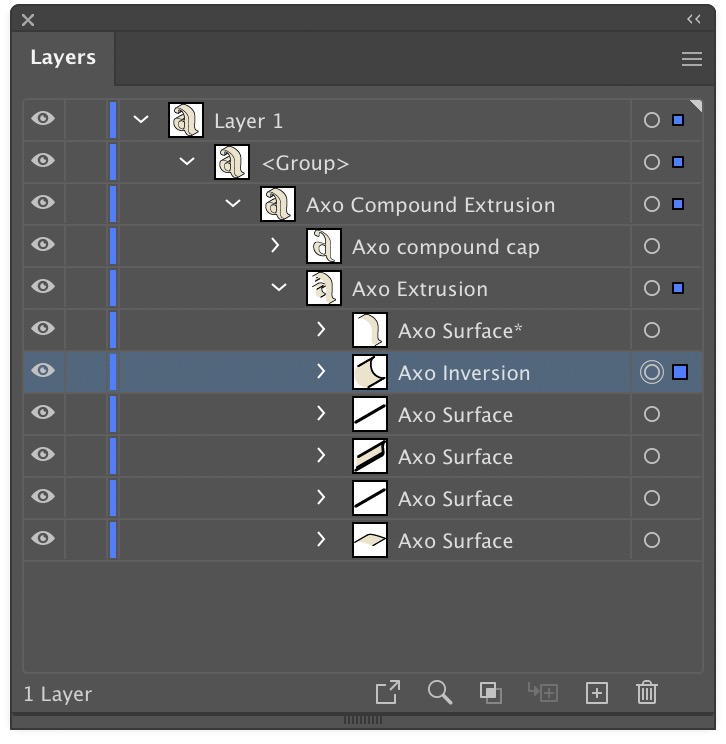
Task: Collapse panel using double-arrow icon
Action: pos(694,19)
